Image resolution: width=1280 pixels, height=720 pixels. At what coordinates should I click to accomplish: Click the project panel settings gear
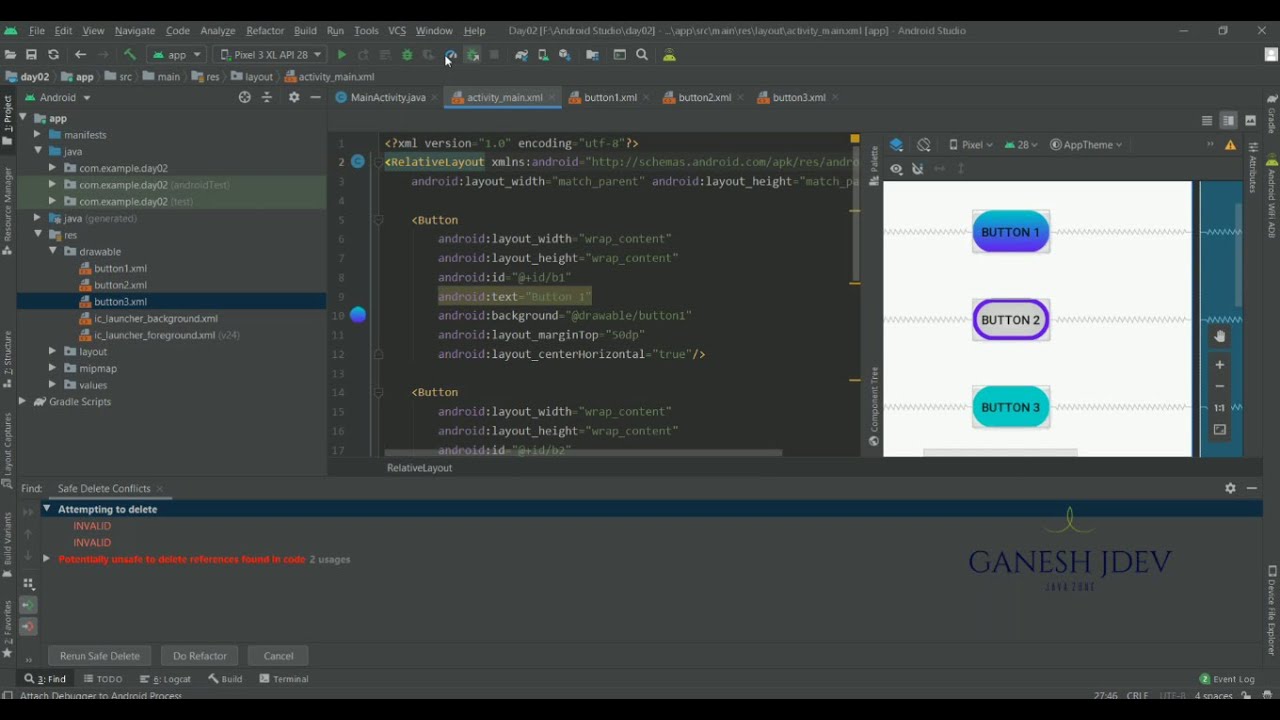pos(294,97)
